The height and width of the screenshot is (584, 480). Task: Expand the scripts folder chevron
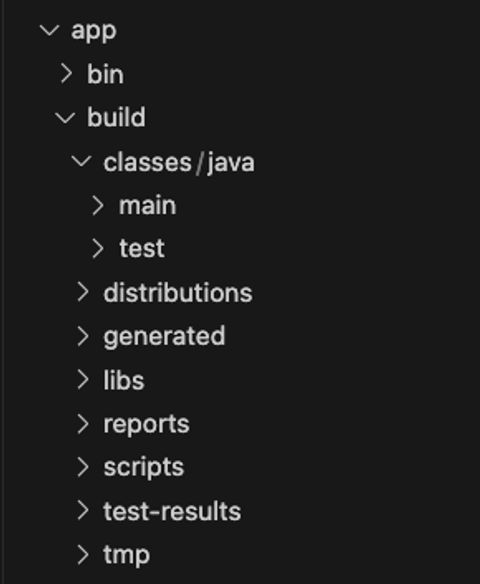tap(83, 467)
